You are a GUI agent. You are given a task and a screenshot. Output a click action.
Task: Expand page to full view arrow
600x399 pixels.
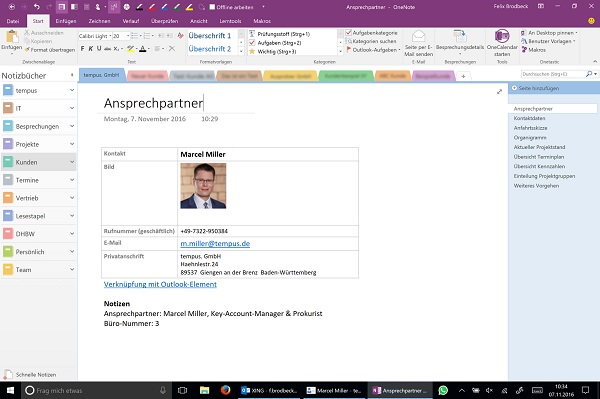pyautogui.click(x=499, y=91)
